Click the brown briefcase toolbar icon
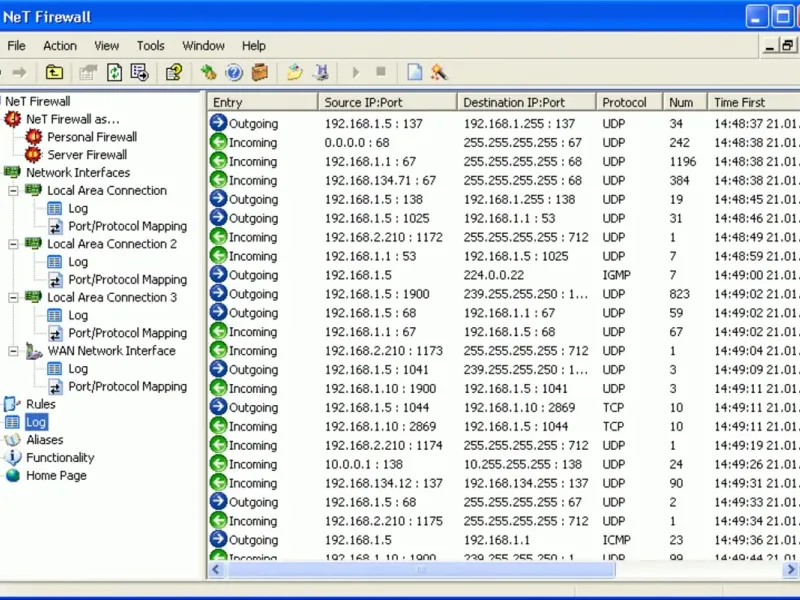The height and width of the screenshot is (600, 800). pyautogui.click(x=260, y=72)
